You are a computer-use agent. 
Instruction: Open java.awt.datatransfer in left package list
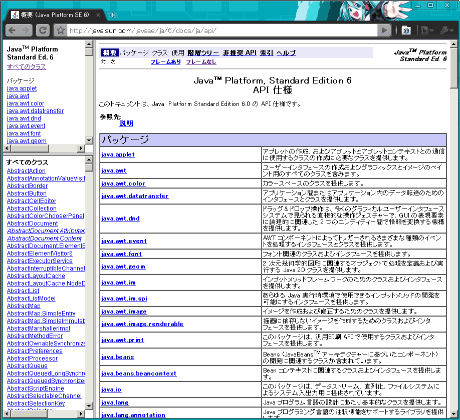point(35,111)
